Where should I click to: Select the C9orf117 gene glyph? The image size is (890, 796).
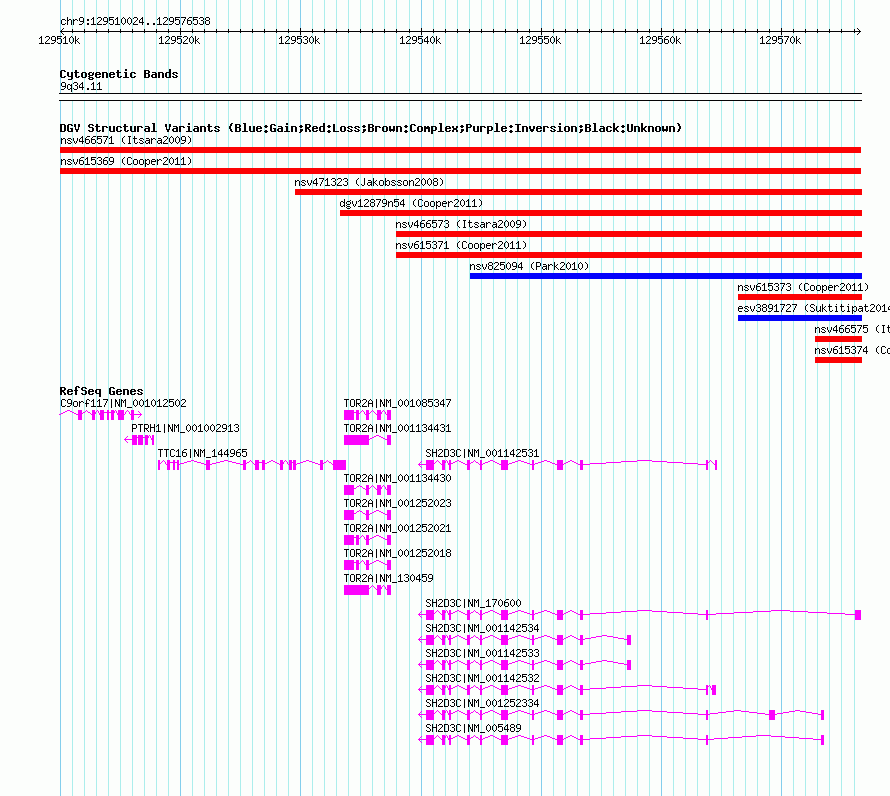point(100,415)
